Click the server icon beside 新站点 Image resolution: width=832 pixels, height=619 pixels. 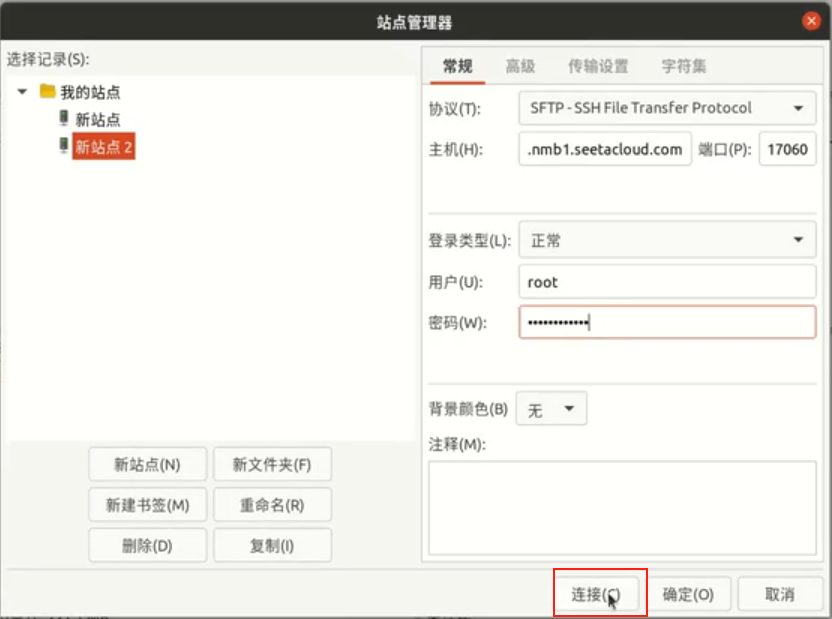64,118
